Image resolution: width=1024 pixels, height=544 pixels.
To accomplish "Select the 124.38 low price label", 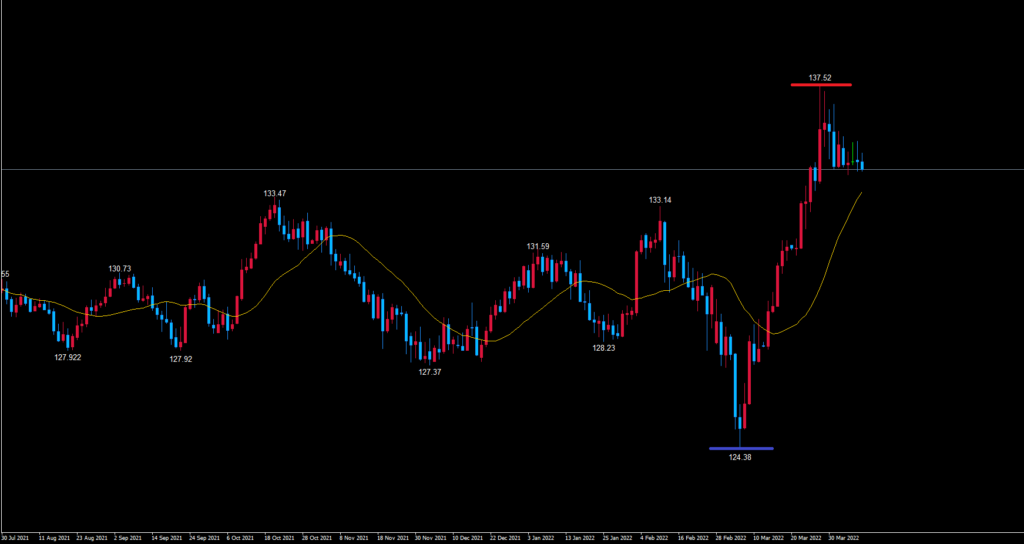I will tap(740, 457).
